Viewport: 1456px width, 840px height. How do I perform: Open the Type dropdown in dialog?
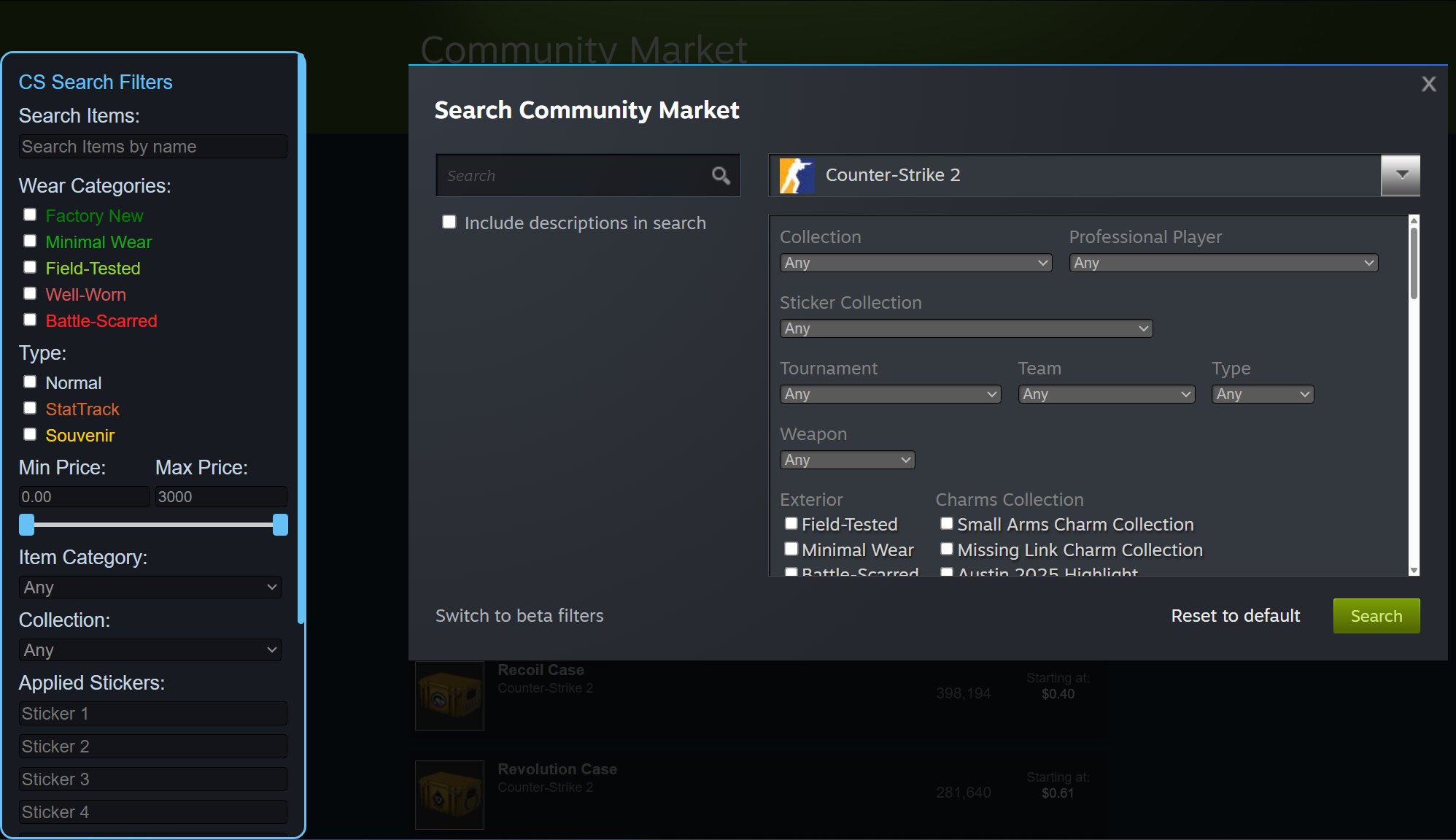(1263, 394)
